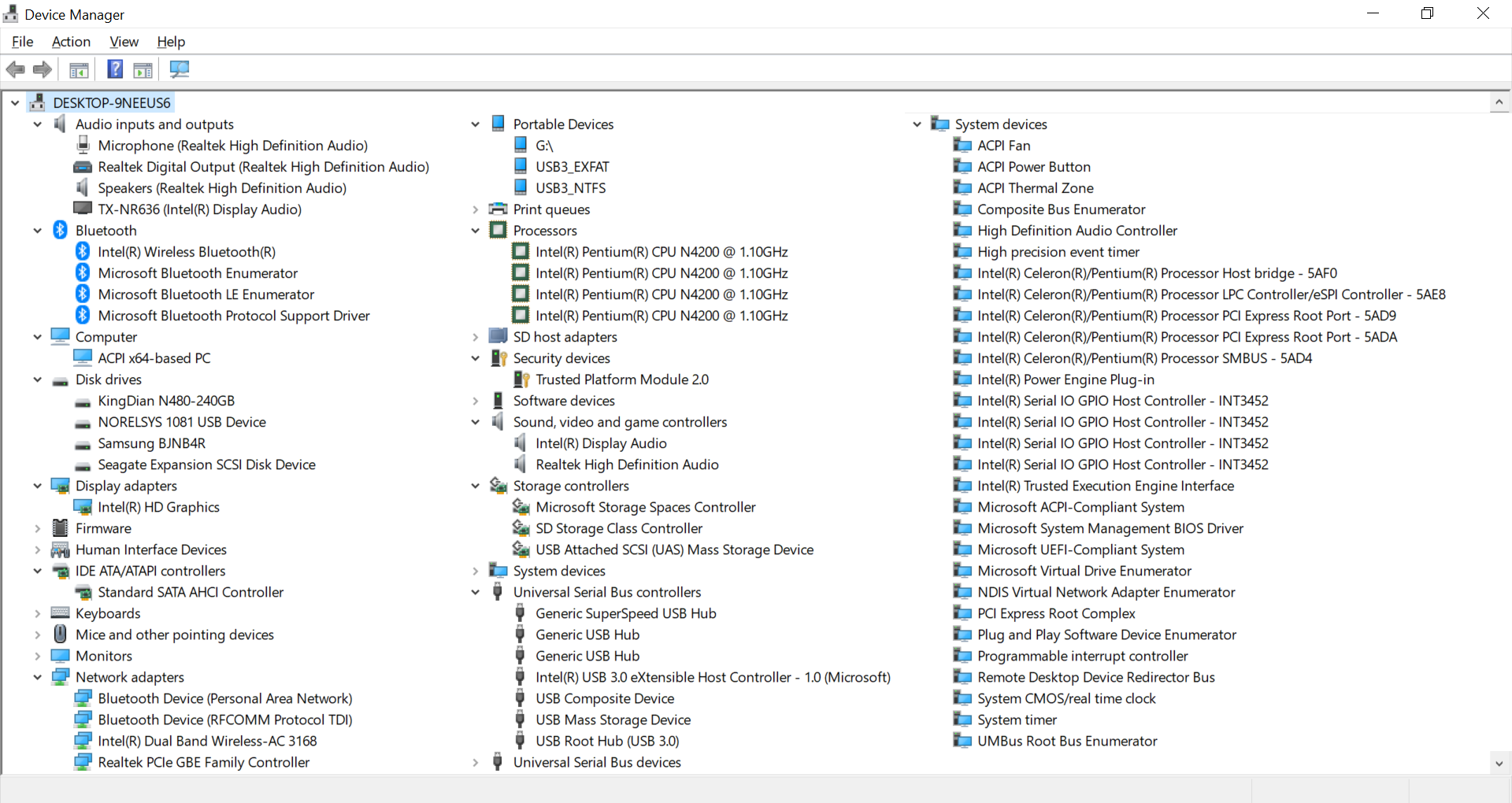
Task: Open the Action menu
Action: click(71, 42)
